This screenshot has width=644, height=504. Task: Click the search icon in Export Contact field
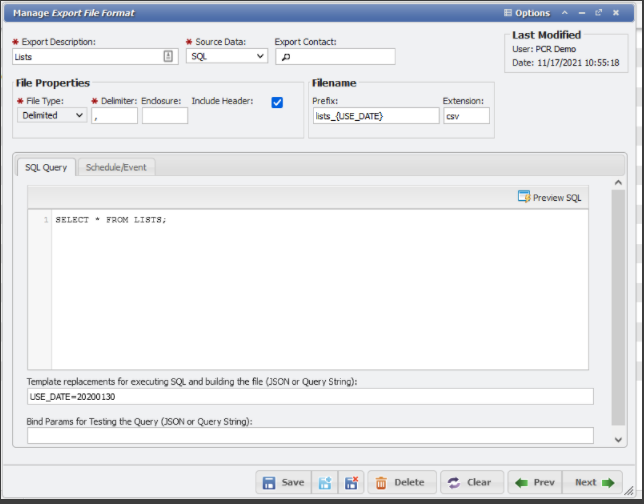click(x=285, y=58)
